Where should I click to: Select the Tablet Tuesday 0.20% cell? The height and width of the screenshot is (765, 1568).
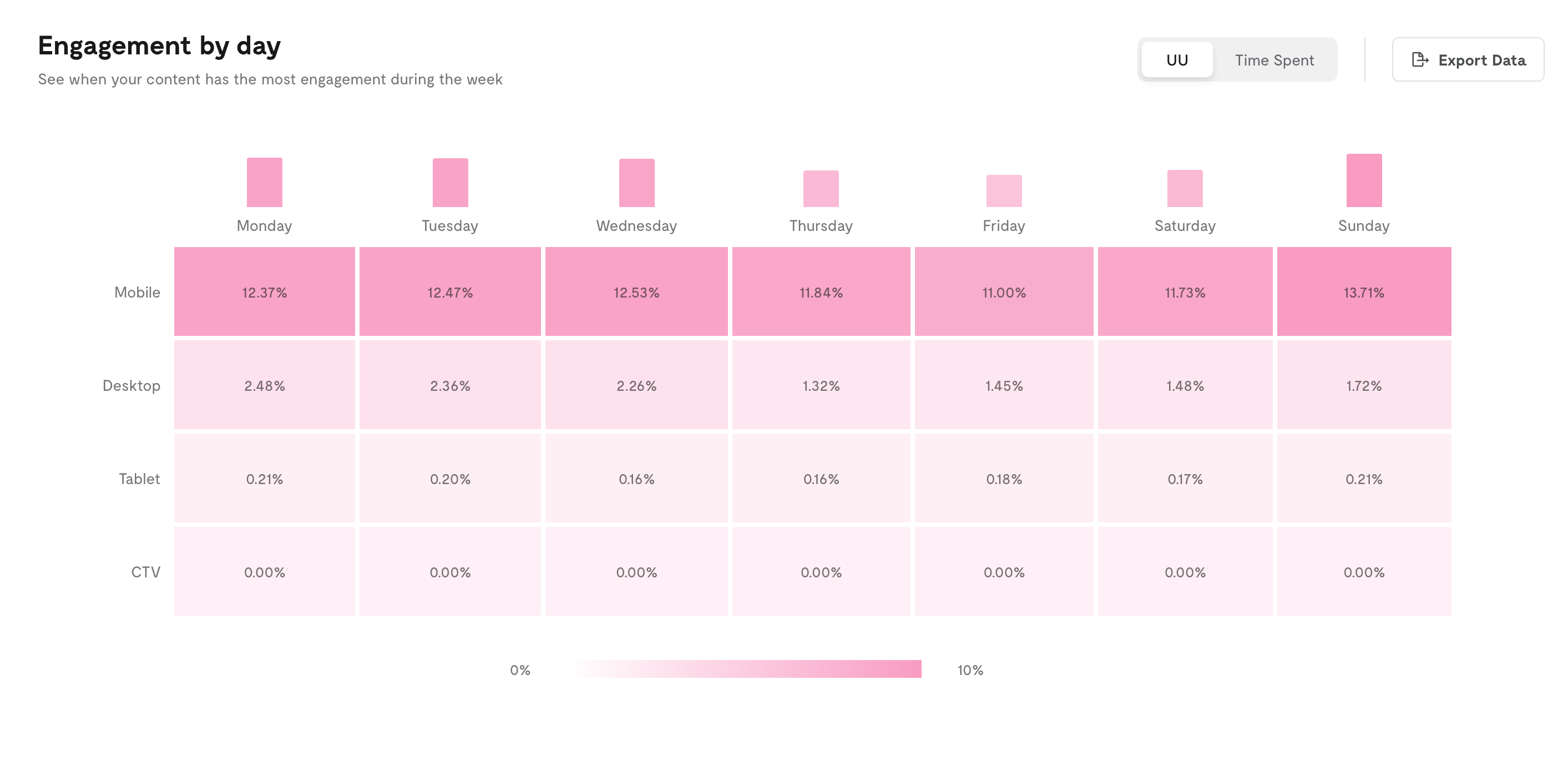[450, 478]
